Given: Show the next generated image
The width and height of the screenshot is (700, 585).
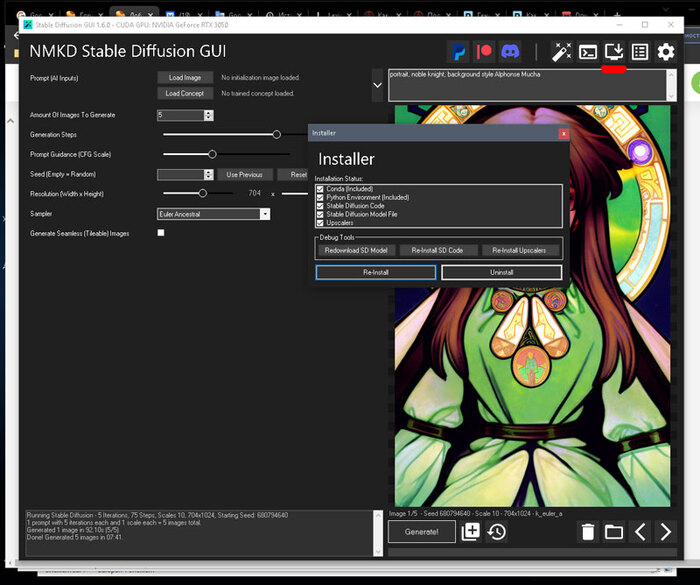Looking at the screenshot, I should tap(666, 532).
